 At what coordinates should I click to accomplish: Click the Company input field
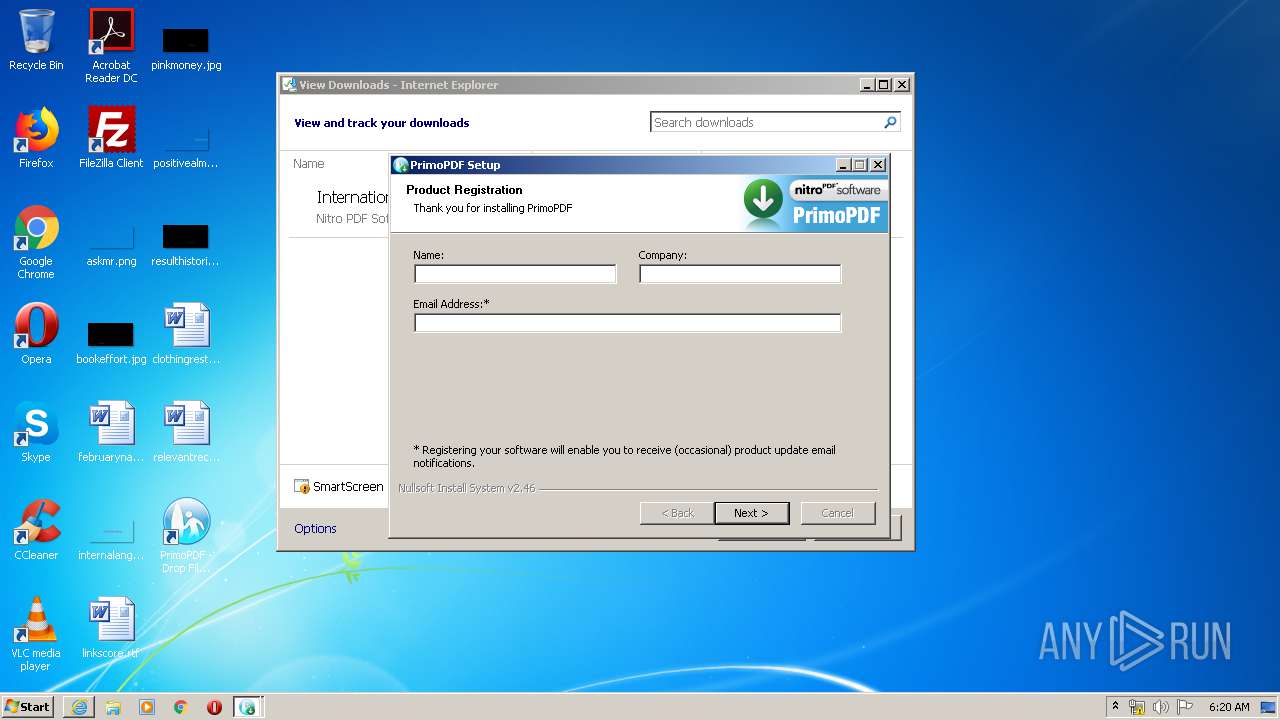740,274
